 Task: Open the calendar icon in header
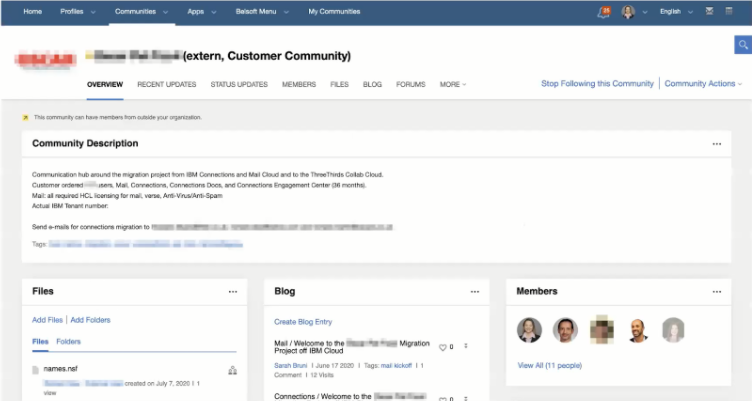pyautogui.click(x=729, y=11)
